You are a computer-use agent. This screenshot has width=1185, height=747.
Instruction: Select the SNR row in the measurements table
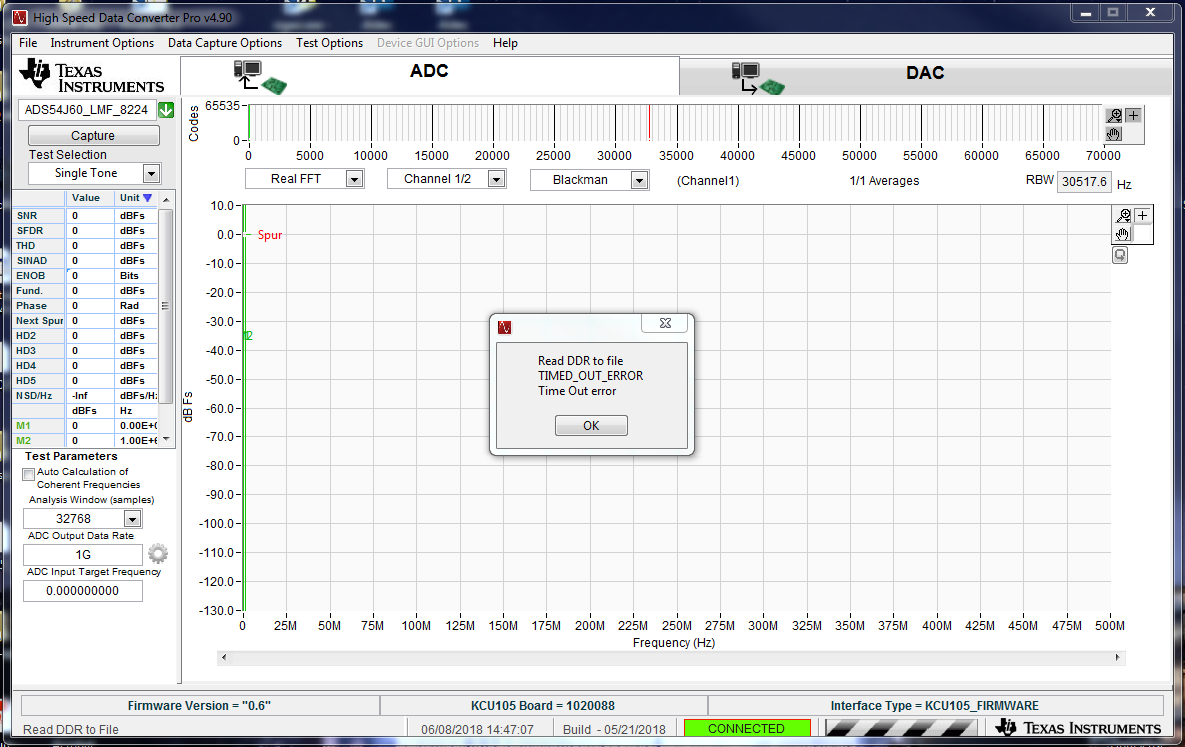pyautogui.click(x=85, y=216)
